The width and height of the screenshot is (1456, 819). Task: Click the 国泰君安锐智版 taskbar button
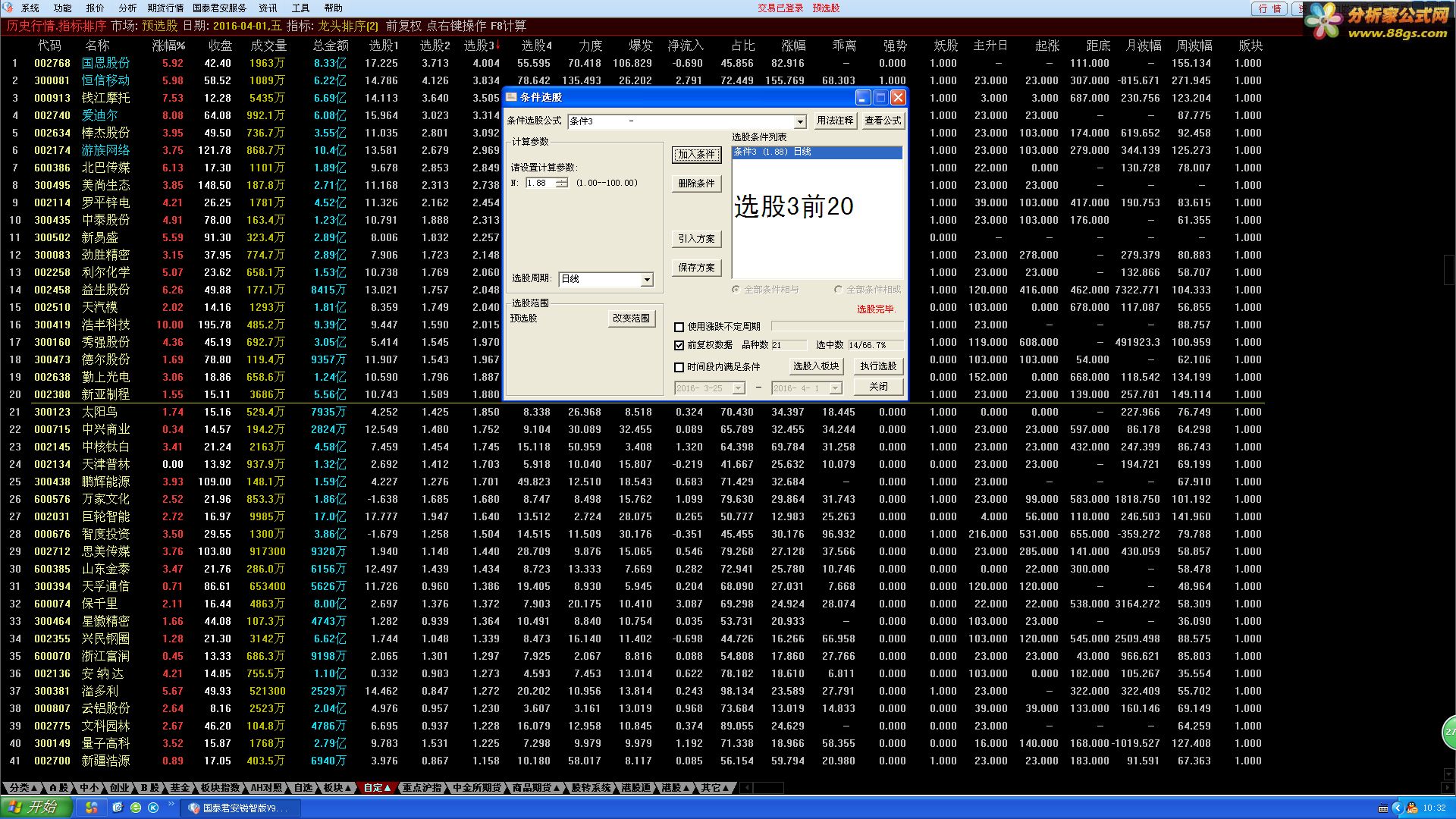pos(242,808)
